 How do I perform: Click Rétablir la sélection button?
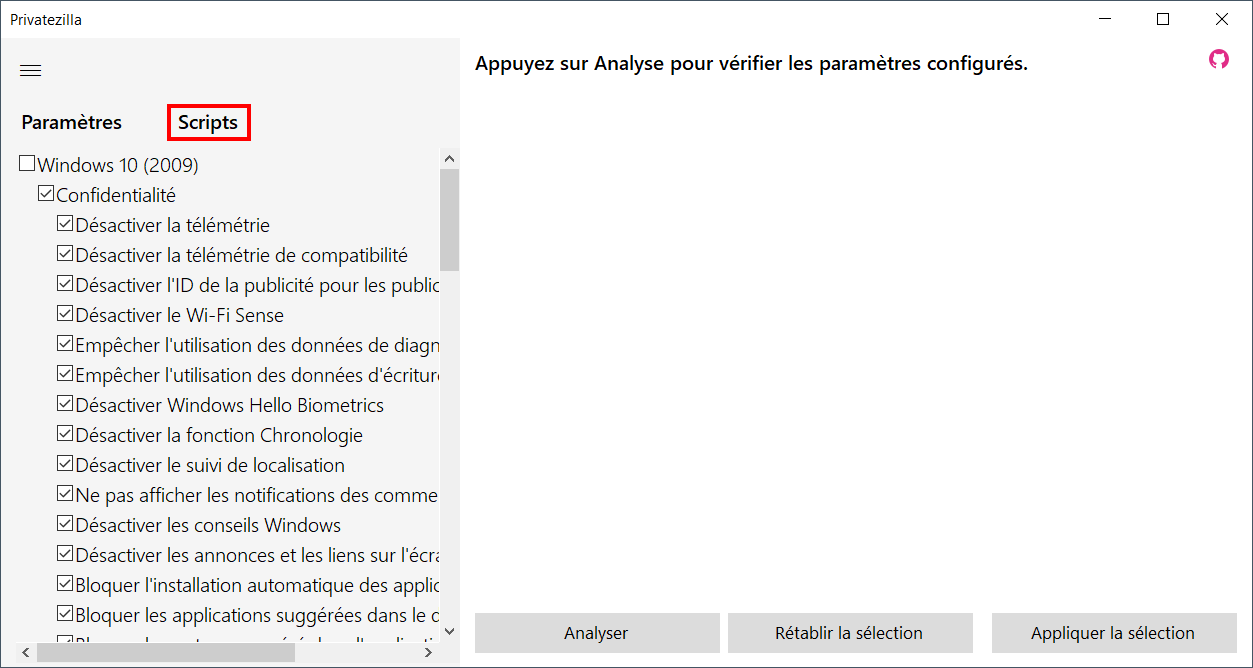pyautogui.click(x=849, y=633)
